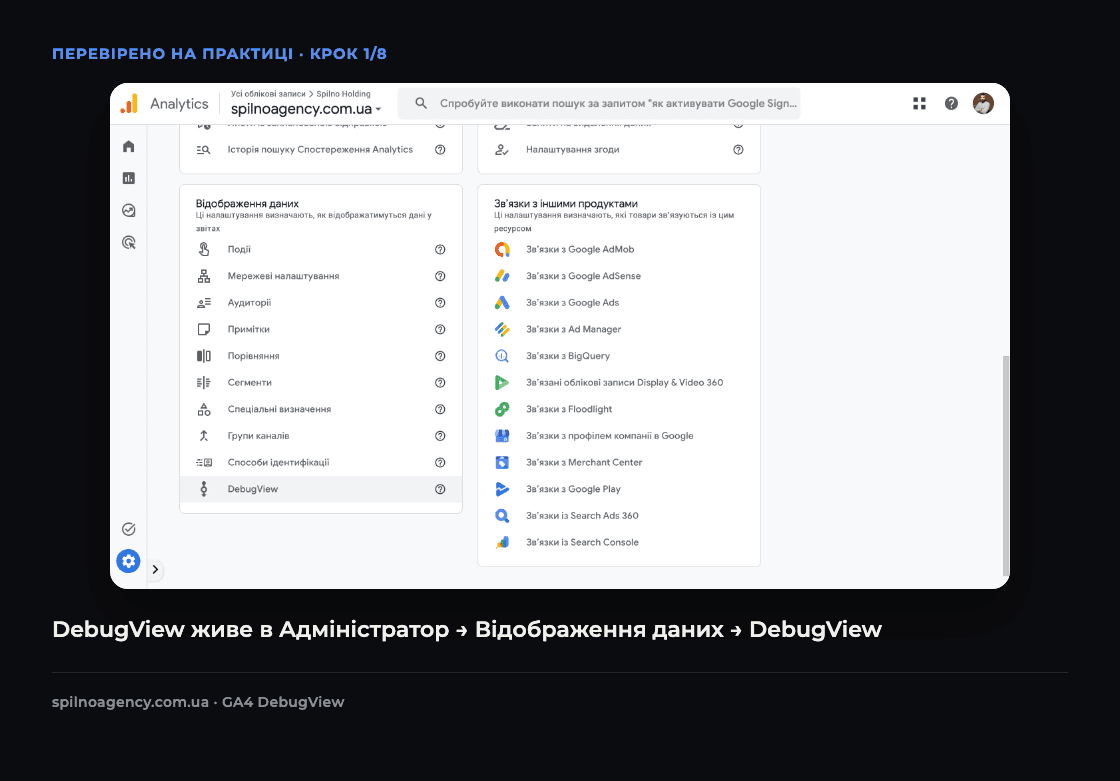The image size is (1120, 781).
Task: Open Зв'язки з профілем компанії в Google
Action: [x=619, y=436]
